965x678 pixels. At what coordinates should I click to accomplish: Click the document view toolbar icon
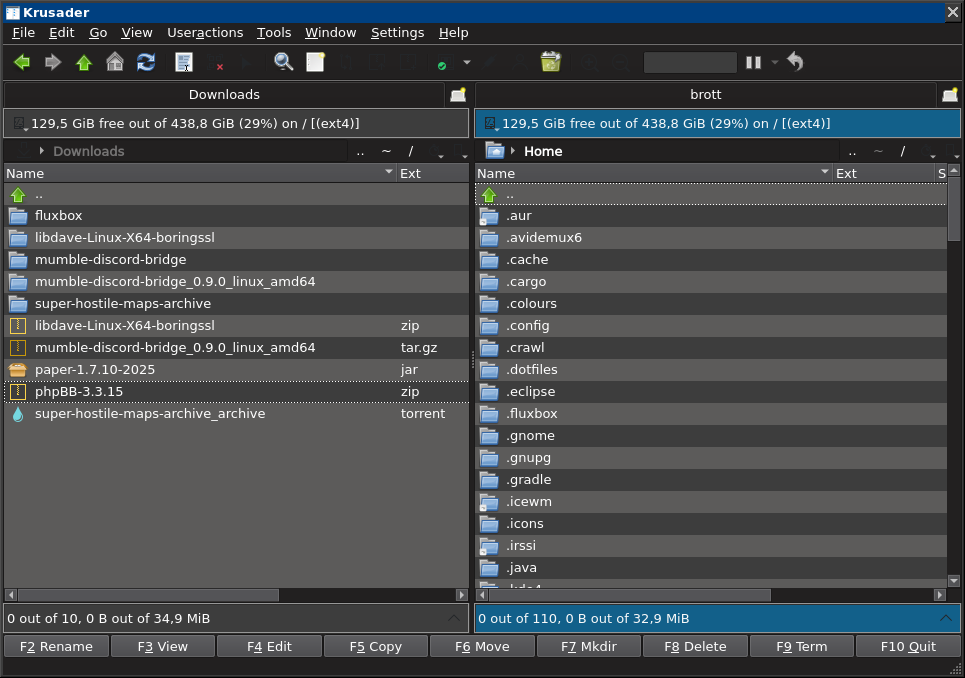[x=184, y=62]
